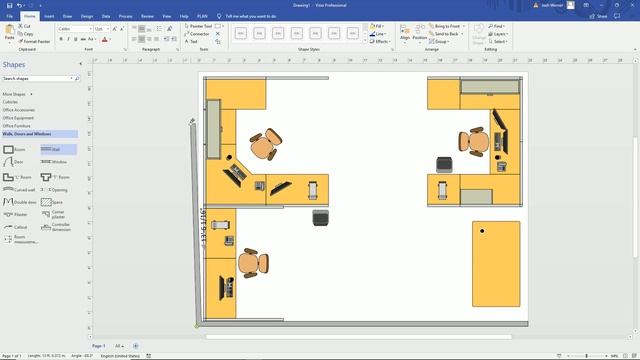Click the Group button
The width and height of the screenshot is (640, 360).
pos(439,41)
